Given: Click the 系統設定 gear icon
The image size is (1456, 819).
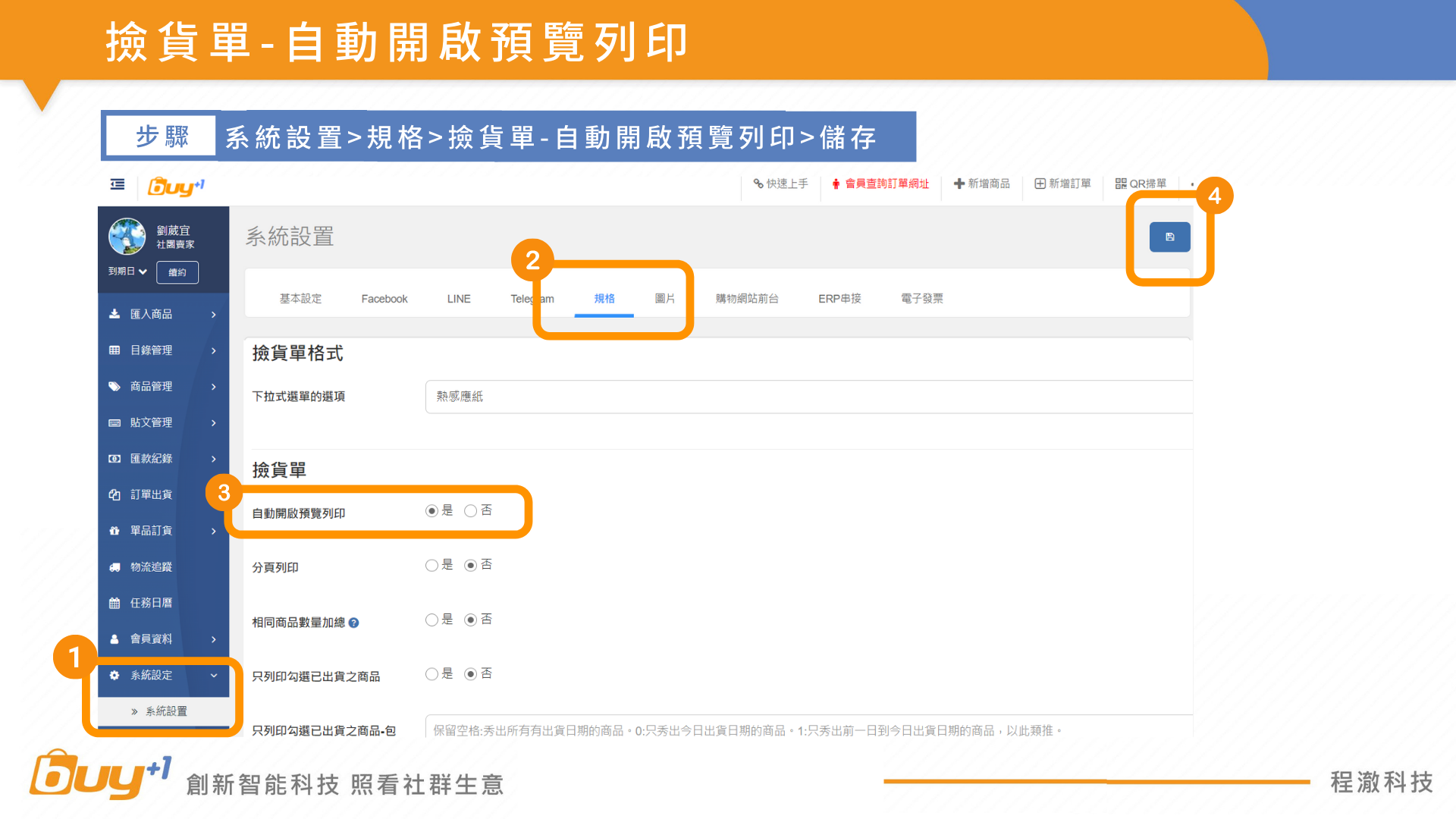Looking at the screenshot, I should pyautogui.click(x=115, y=675).
